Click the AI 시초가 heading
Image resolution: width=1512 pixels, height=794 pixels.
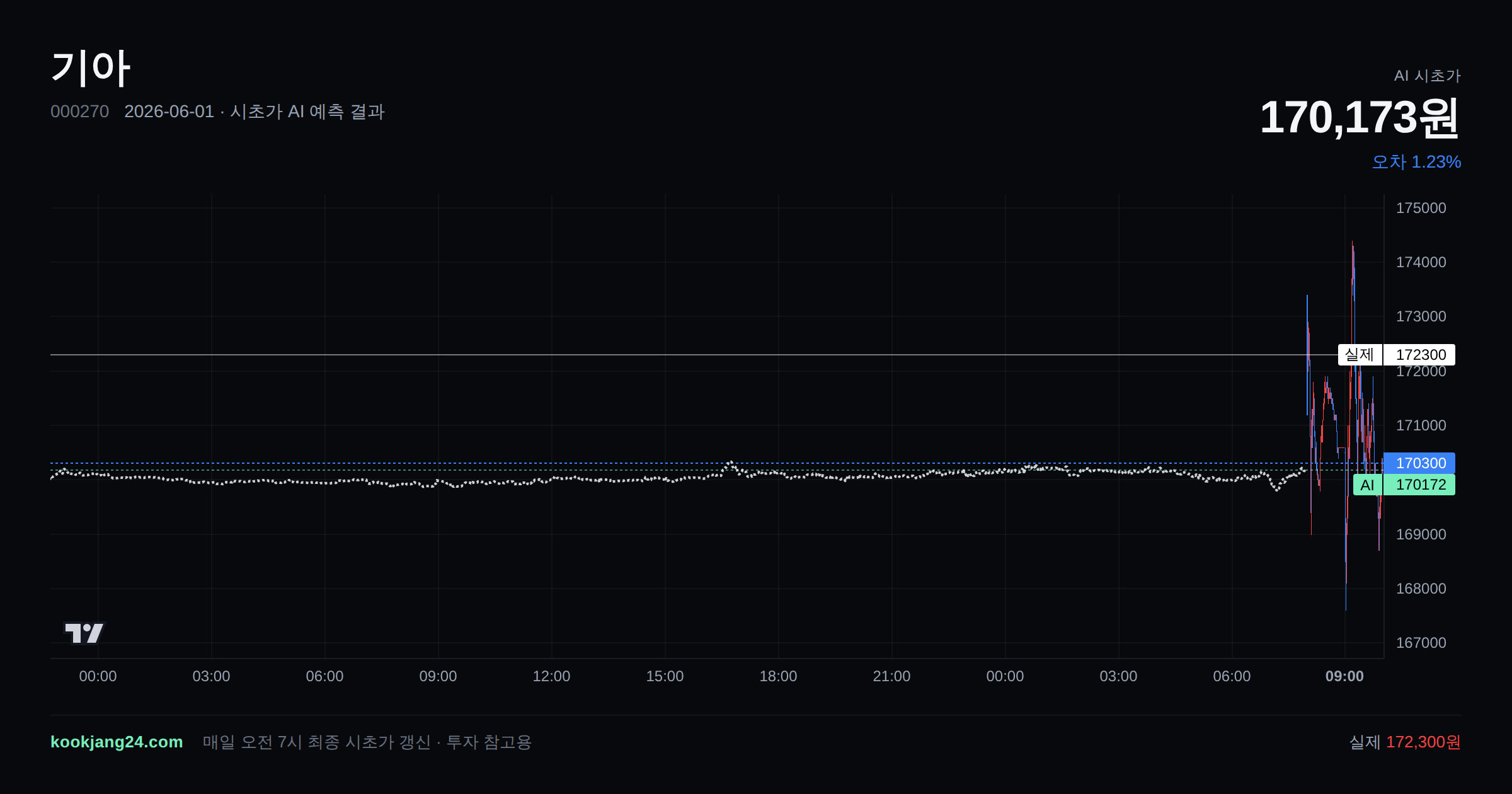pos(1427,76)
